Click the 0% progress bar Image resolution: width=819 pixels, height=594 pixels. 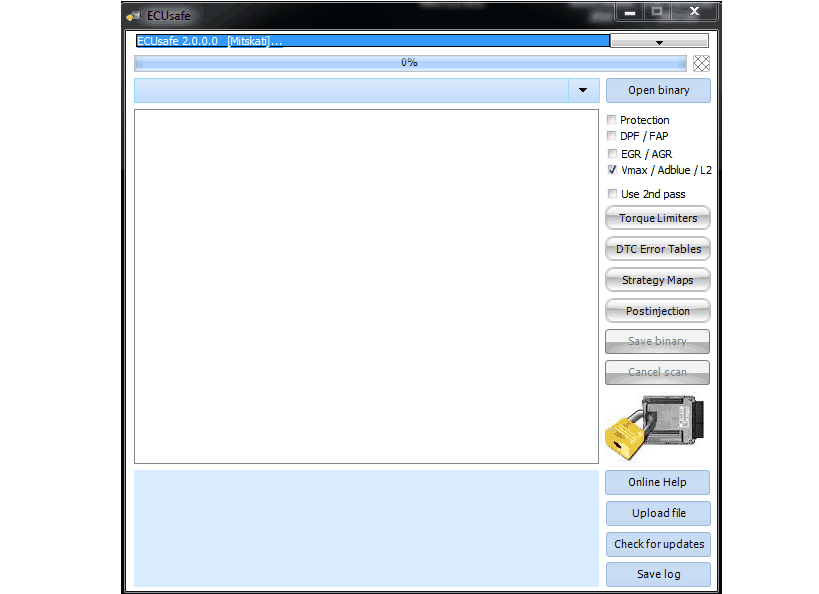[x=410, y=63]
